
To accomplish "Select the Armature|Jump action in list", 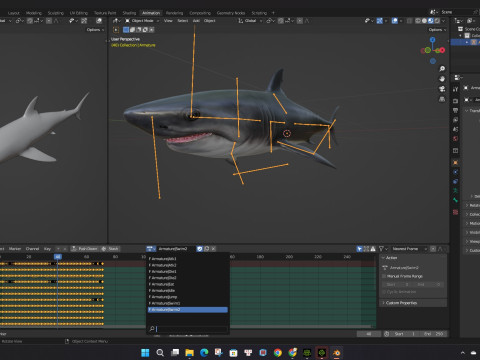I will tap(188, 297).
